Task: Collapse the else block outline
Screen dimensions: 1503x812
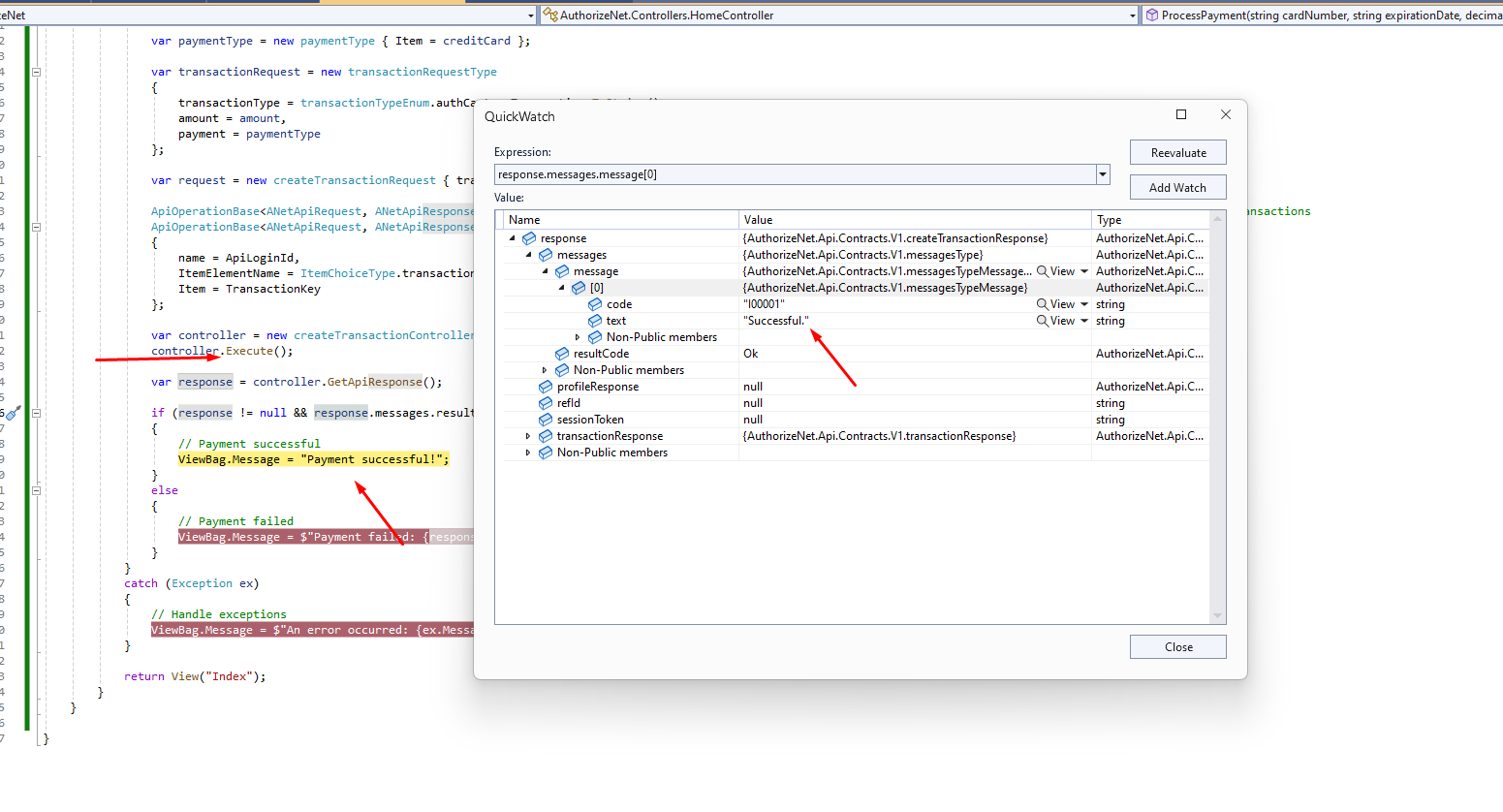Action: [x=36, y=490]
